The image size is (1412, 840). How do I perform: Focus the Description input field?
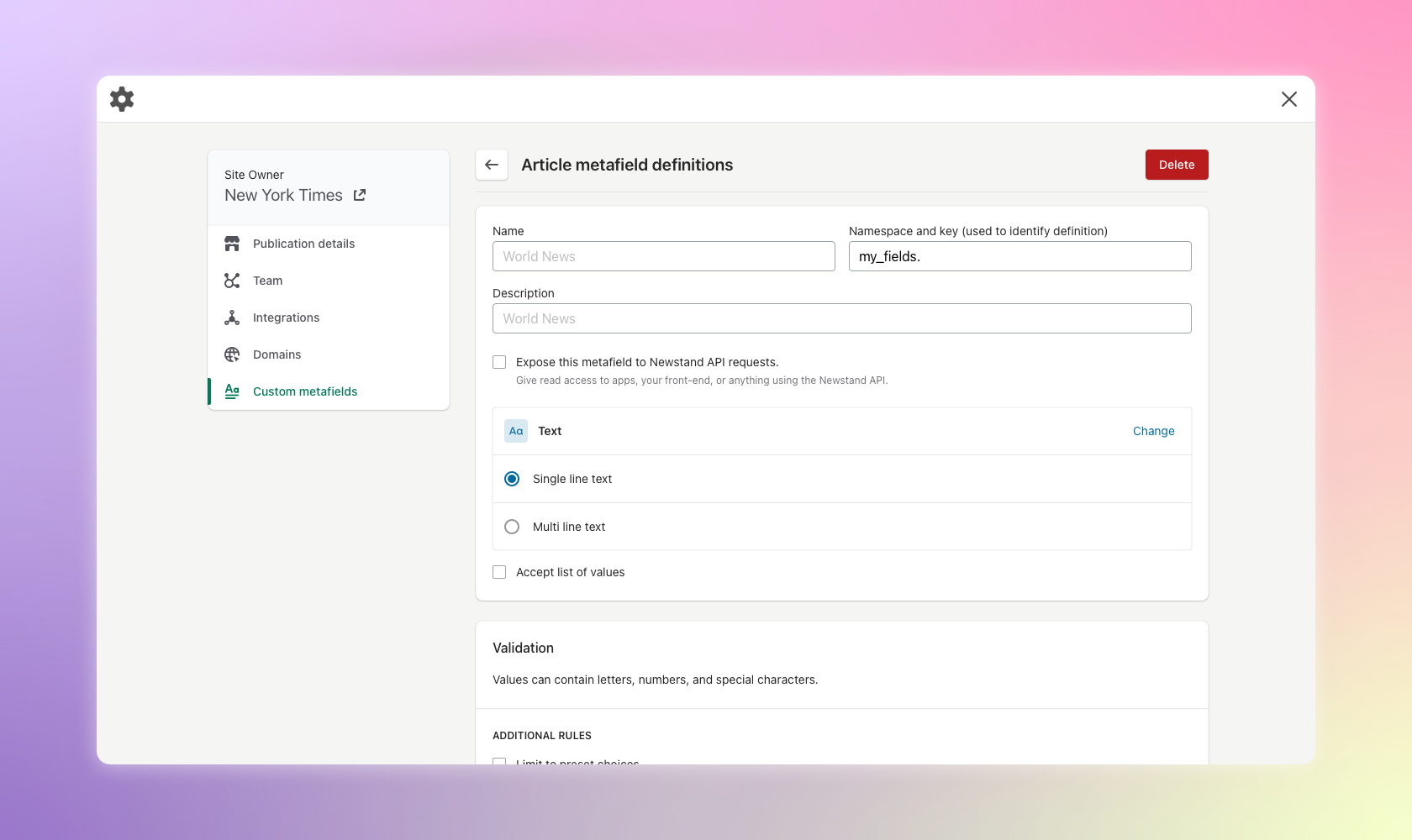click(x=842, y=318)
